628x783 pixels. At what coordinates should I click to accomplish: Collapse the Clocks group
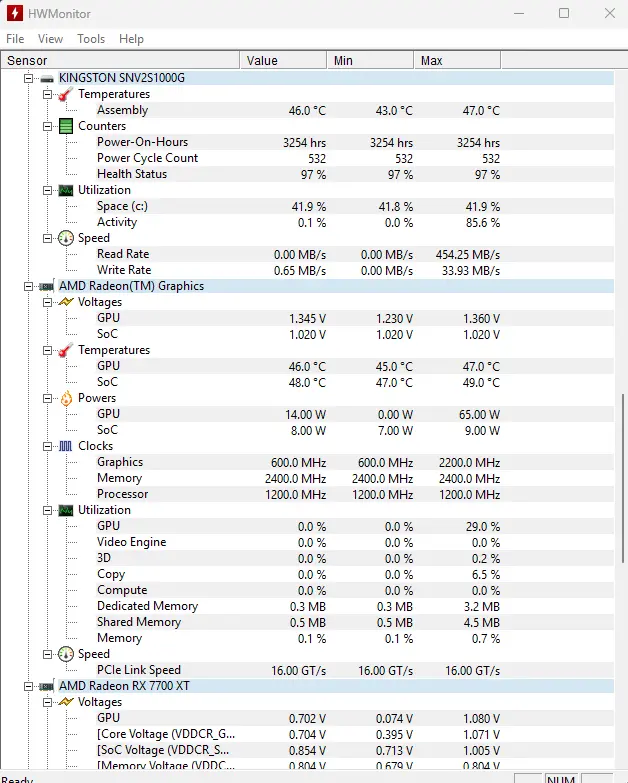[47, 446]
